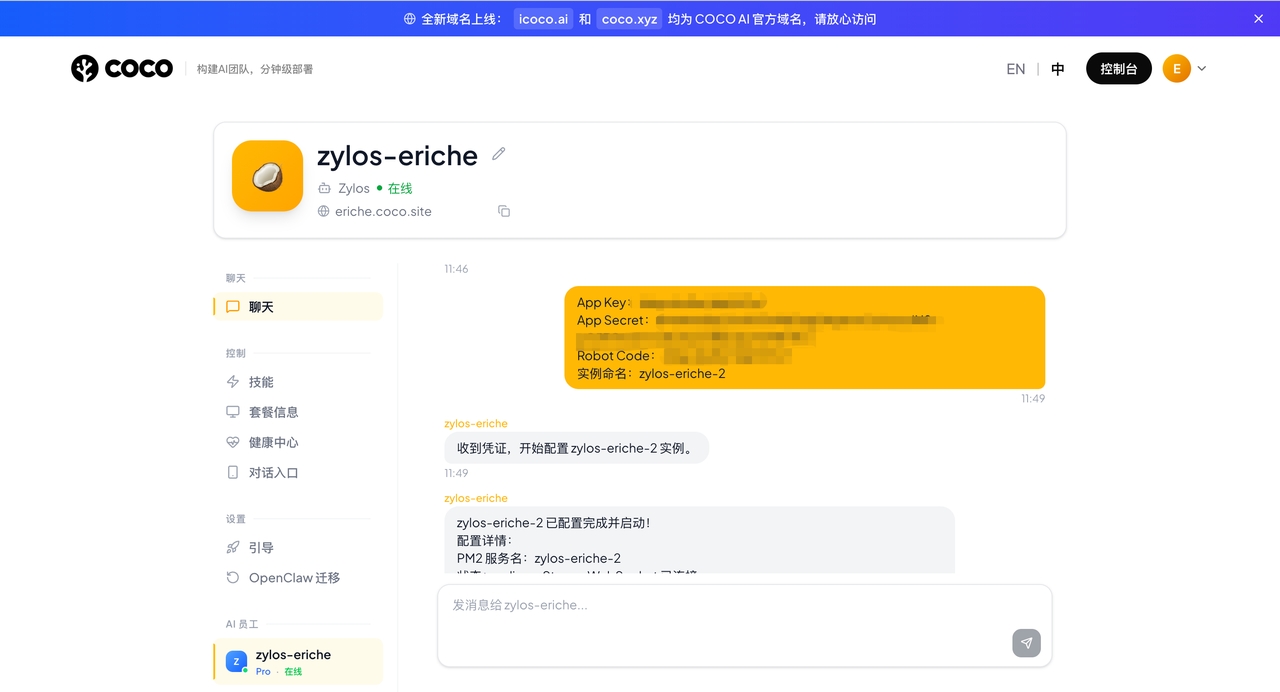
Task: Click the coconut avatar thumbnail
Action: 267,176
